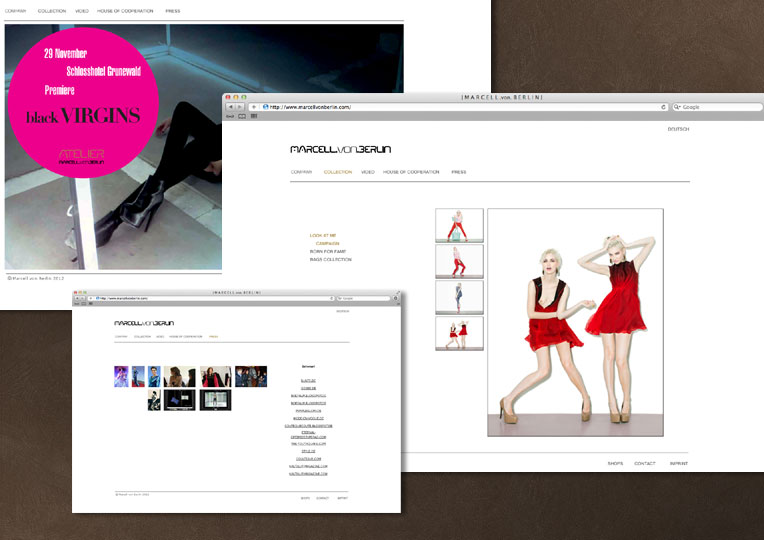Open COMPANY menu in the large browser window
Screen dimensions: 764x540
click(x=301, y=172)
